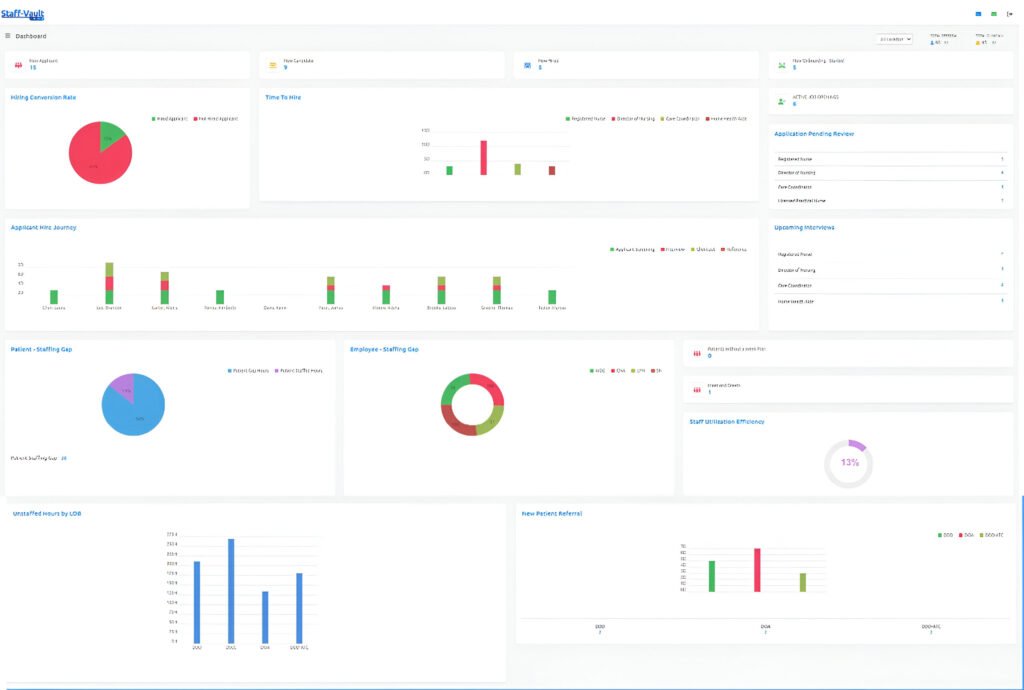Click the New Hires card icon
This screenshot has width=1024, height=690.
tap(527, 65)
